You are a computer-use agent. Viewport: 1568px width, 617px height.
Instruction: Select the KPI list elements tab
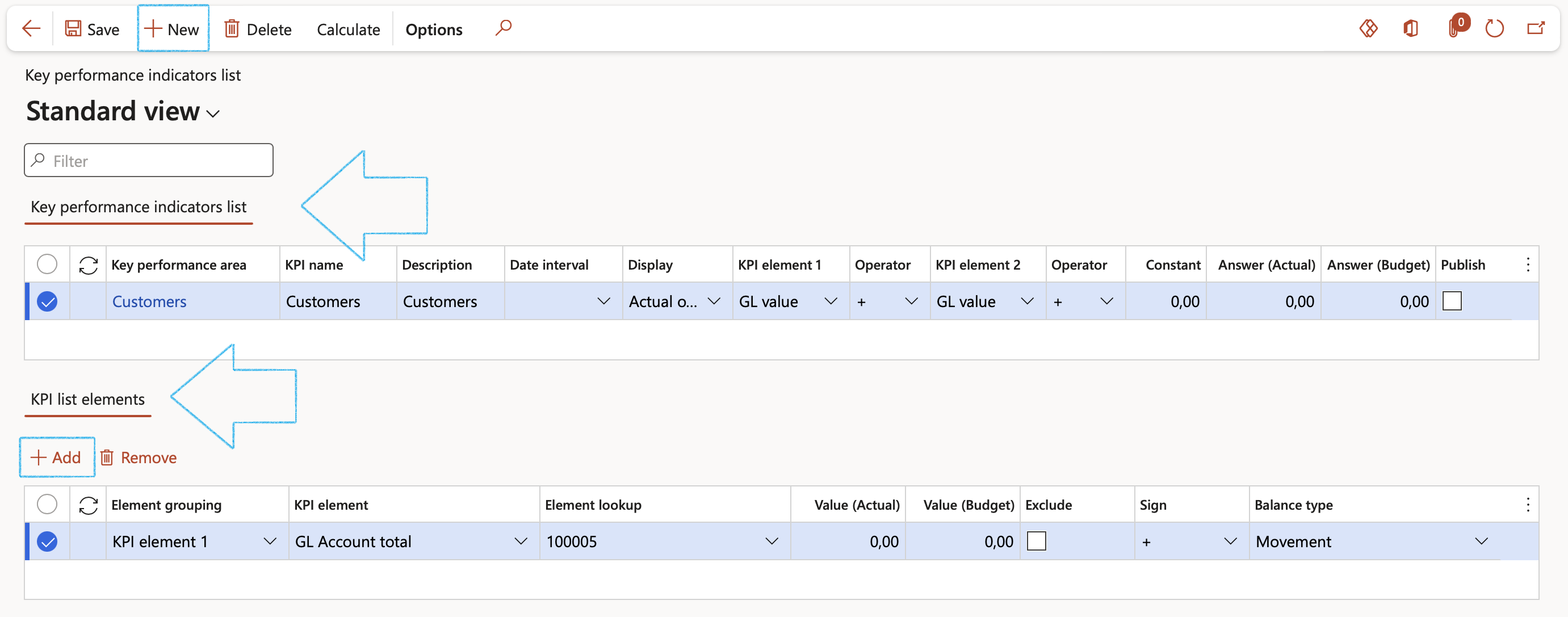87,399
